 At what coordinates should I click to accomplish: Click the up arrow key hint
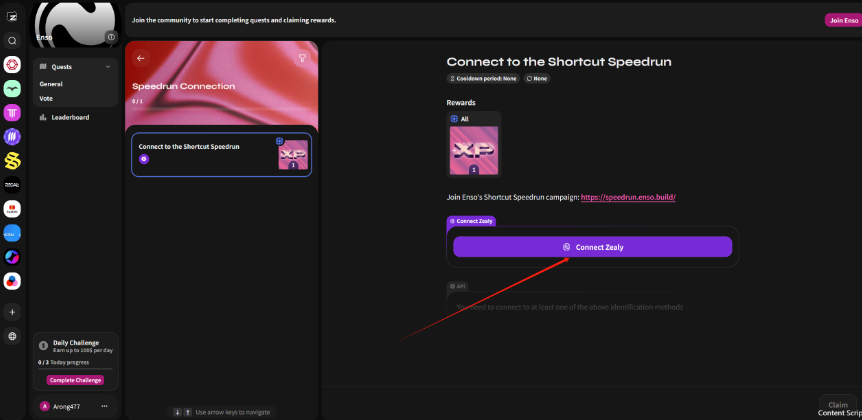tap(187, 412)
